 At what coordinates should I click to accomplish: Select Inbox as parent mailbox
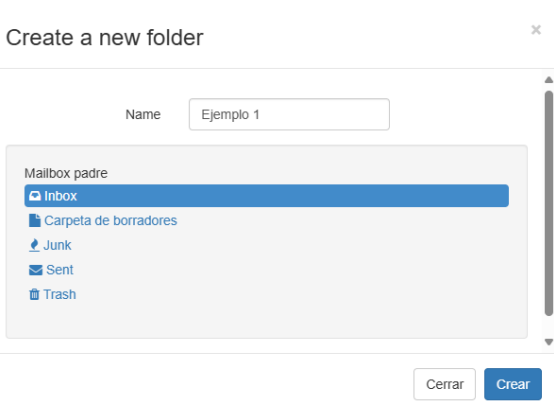point(266,195)
